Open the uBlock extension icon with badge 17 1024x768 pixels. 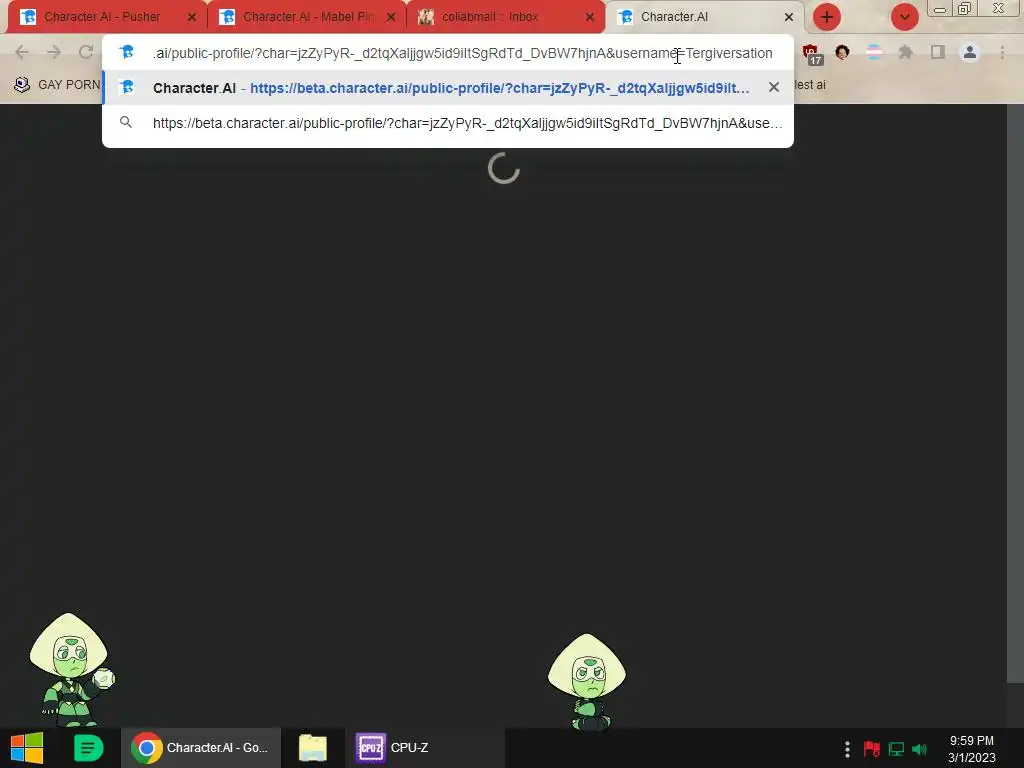[812, 54]
